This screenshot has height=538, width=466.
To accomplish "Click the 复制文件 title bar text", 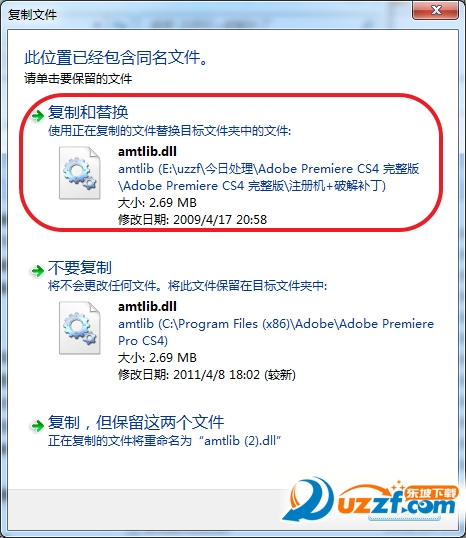I will 33,15.
